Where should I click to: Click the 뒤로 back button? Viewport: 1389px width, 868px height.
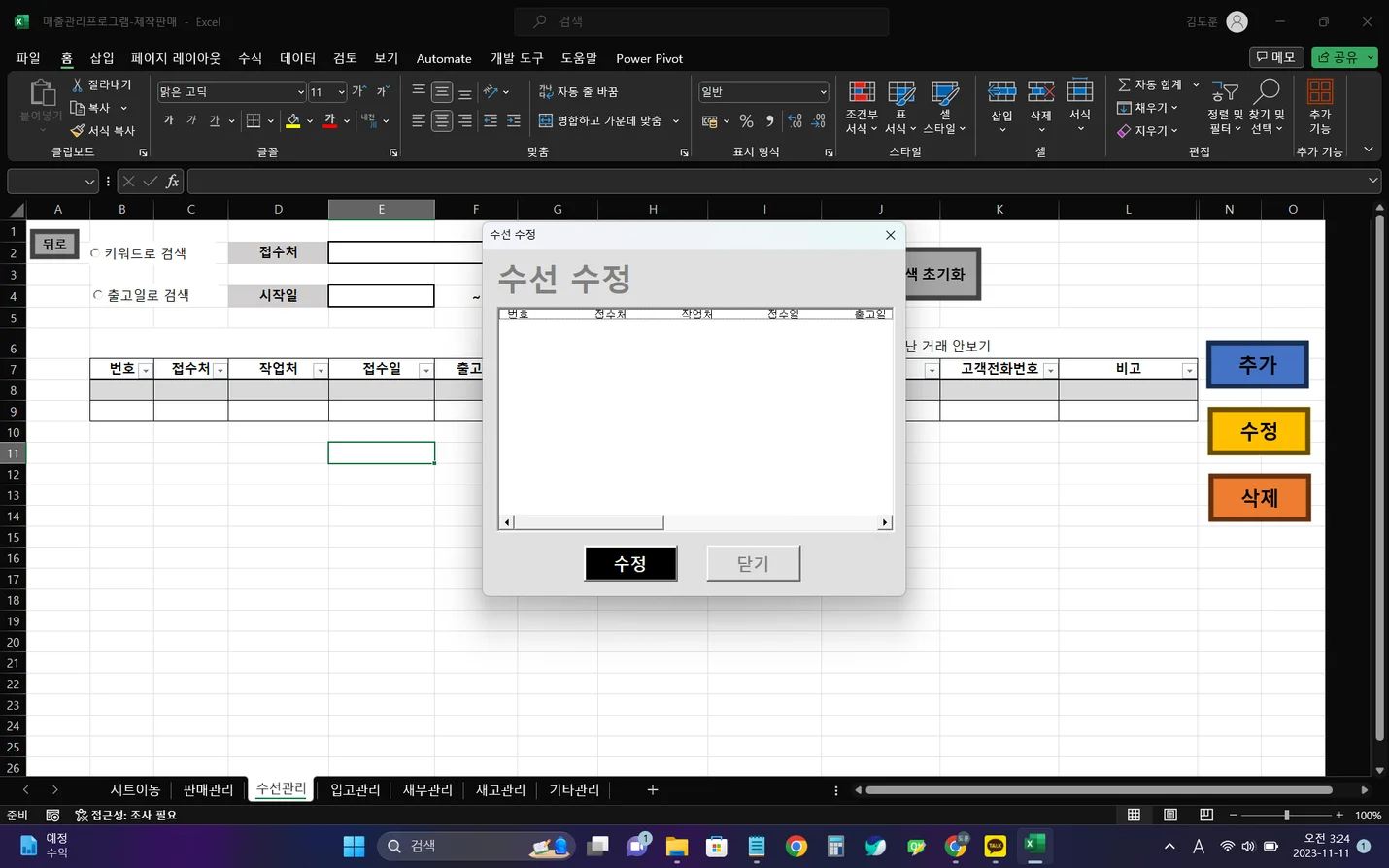(54, 244)
